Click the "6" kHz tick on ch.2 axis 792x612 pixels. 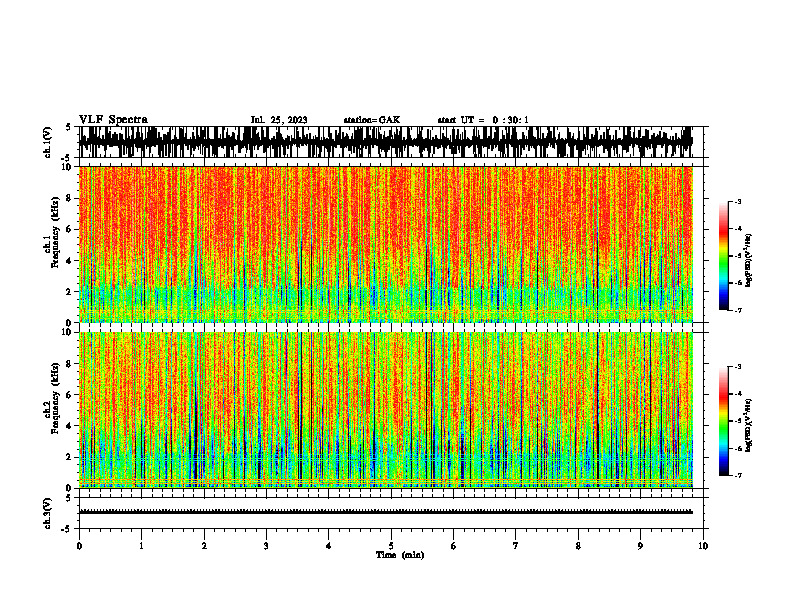coord(69,395)
